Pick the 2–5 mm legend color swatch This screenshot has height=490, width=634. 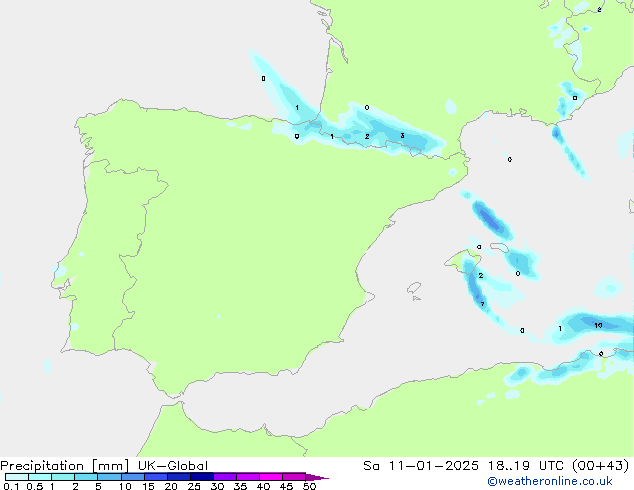pos(86,477)
